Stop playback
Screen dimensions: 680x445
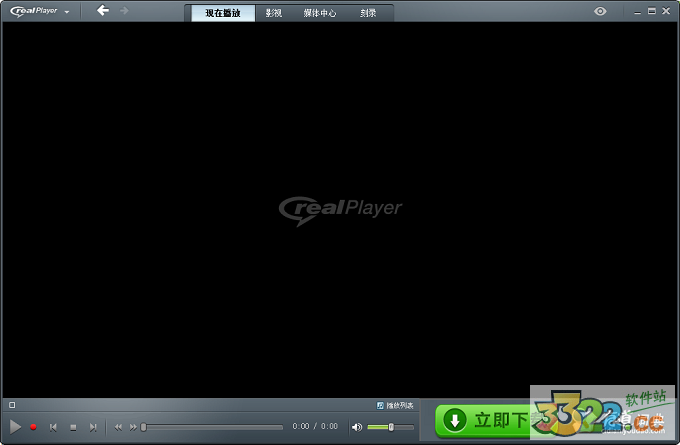pyautogui.click(x=73, y=428)
